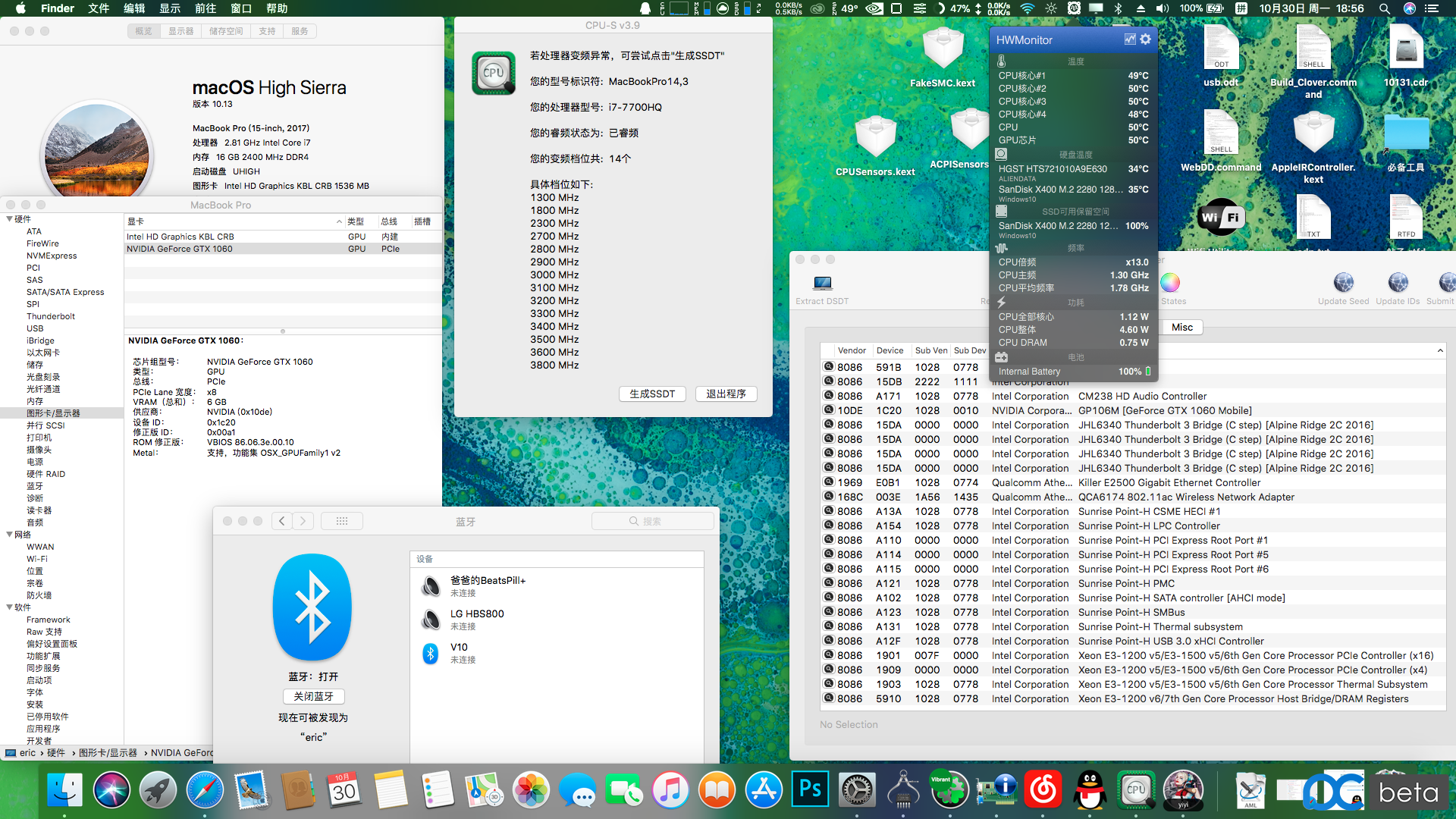Screen dimensions: 1456x819
Task: Open Calendar showing 30 in Dock
Action: (x=344, y=791)
